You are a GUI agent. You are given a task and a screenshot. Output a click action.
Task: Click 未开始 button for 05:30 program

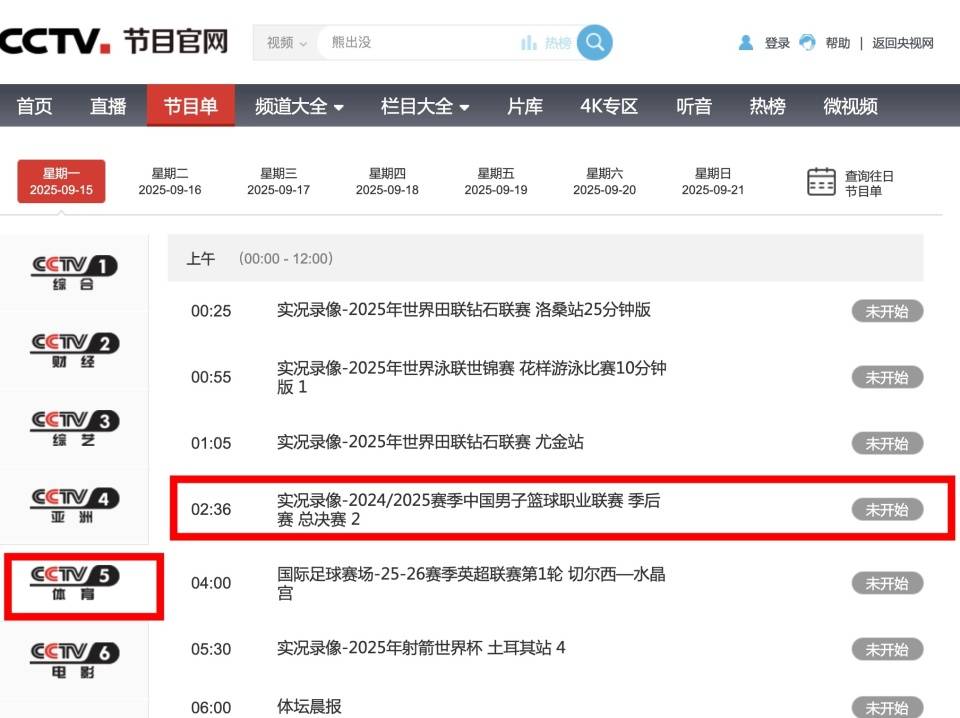(x=887, y=649)
